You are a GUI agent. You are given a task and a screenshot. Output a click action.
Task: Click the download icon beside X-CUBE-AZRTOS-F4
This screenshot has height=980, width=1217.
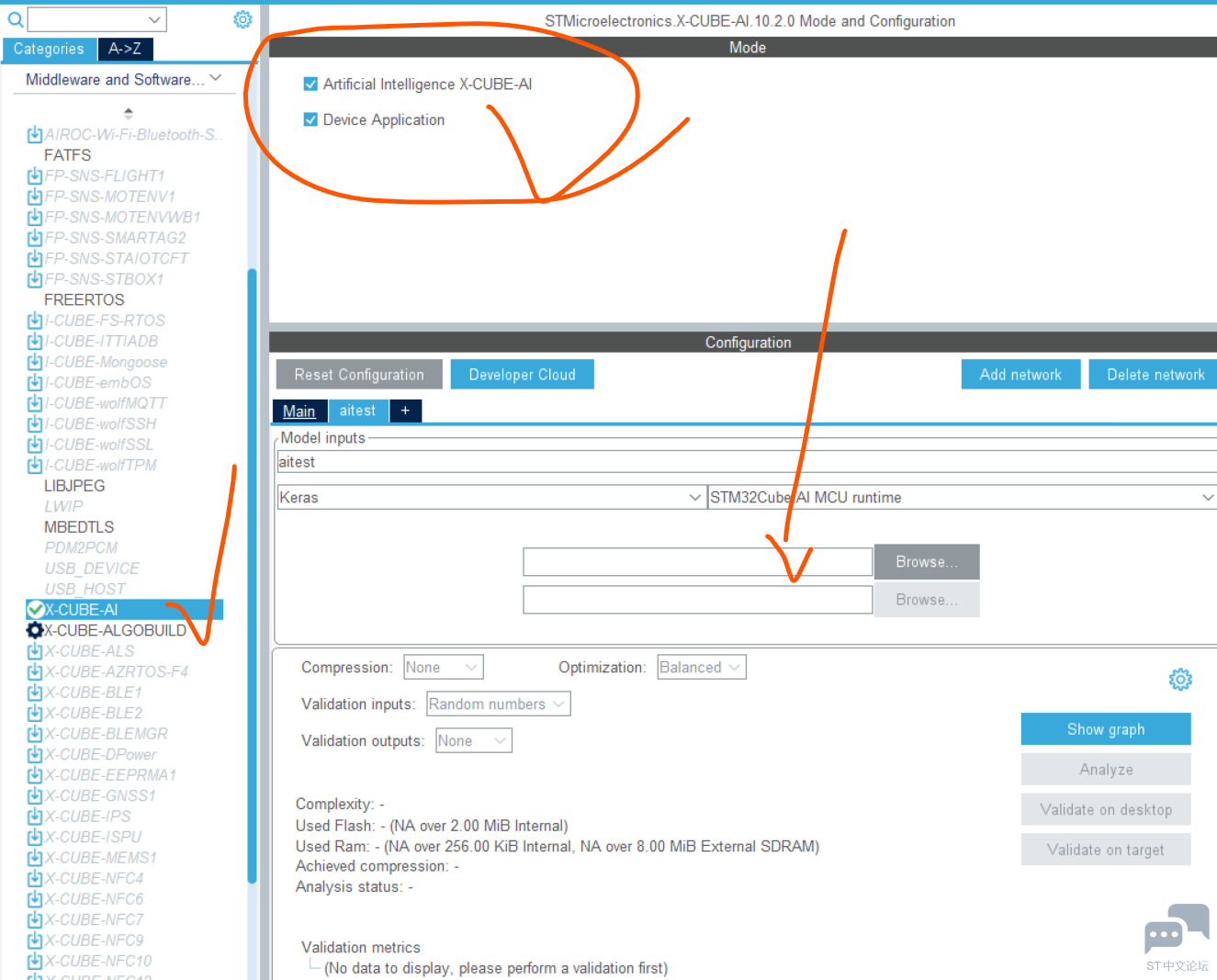pos(35,672)
